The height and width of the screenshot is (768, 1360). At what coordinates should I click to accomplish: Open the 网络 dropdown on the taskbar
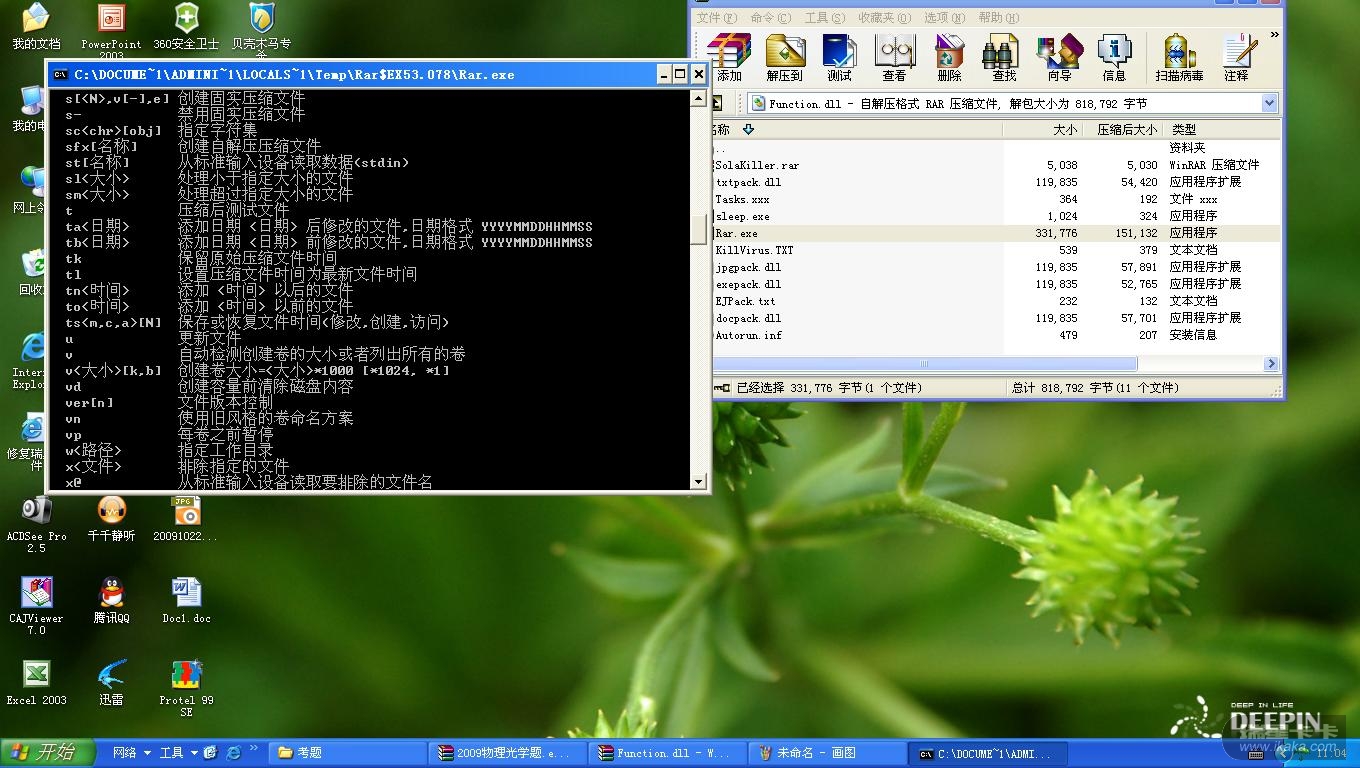132,753
